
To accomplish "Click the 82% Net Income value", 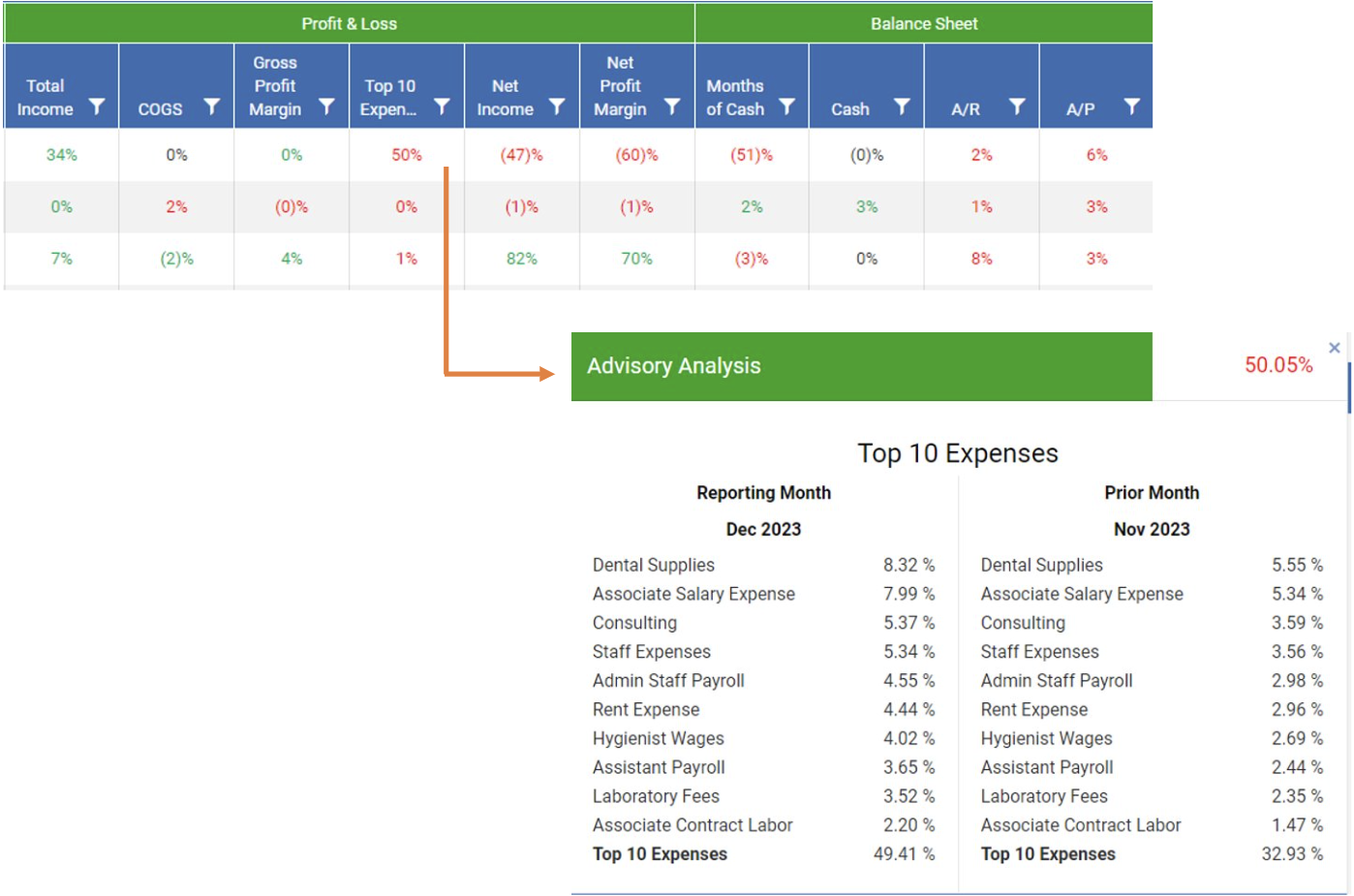I will [521, 259].
